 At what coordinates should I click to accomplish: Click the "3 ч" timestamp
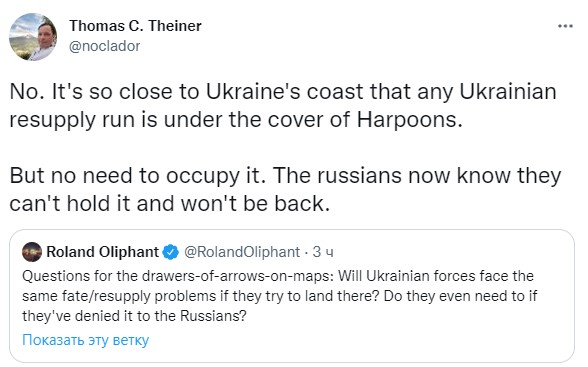(323, 252)
